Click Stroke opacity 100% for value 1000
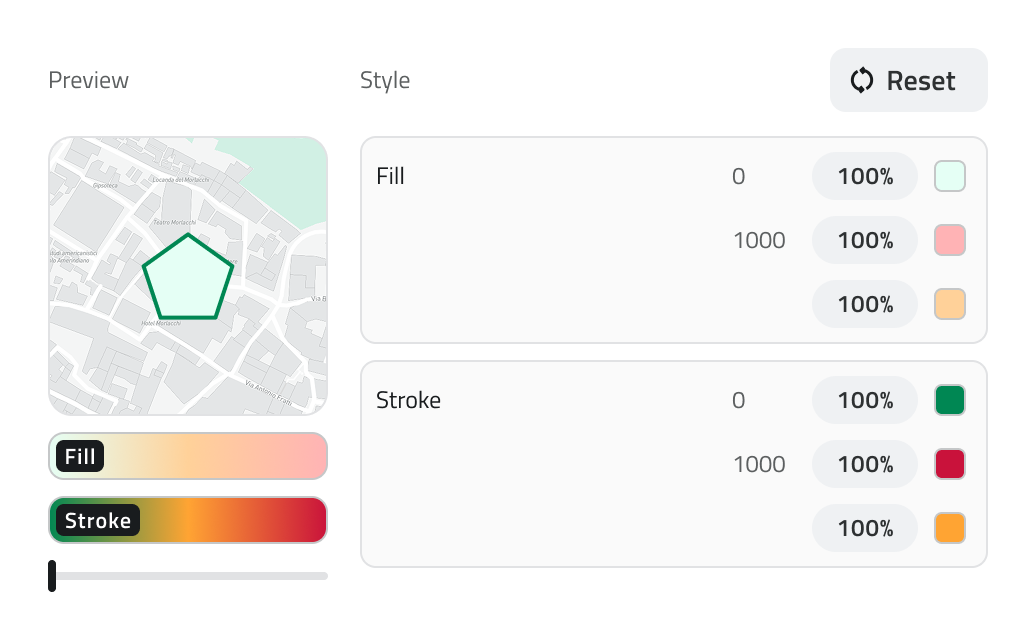 (x=865, y=464)
